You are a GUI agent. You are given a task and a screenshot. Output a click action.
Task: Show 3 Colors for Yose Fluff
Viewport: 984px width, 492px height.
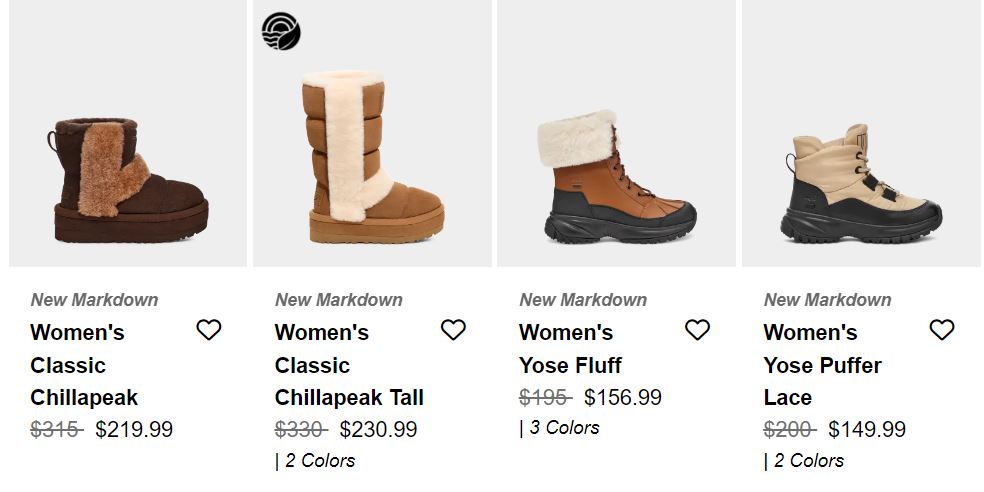tap(559, 428)
